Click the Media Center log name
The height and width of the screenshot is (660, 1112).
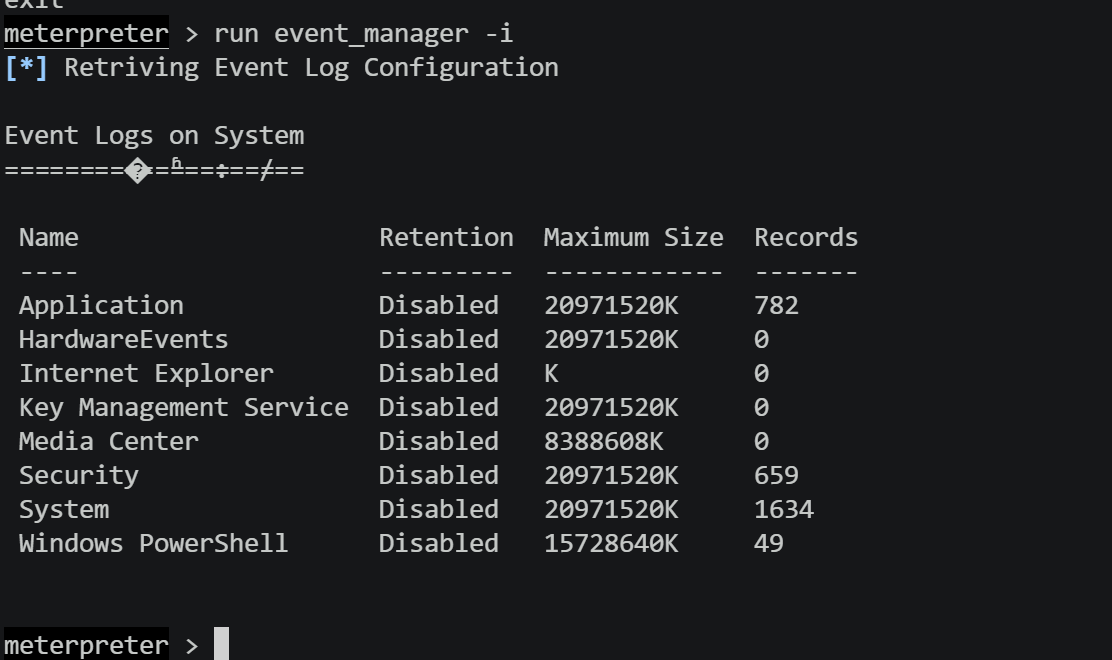point(109,442)
